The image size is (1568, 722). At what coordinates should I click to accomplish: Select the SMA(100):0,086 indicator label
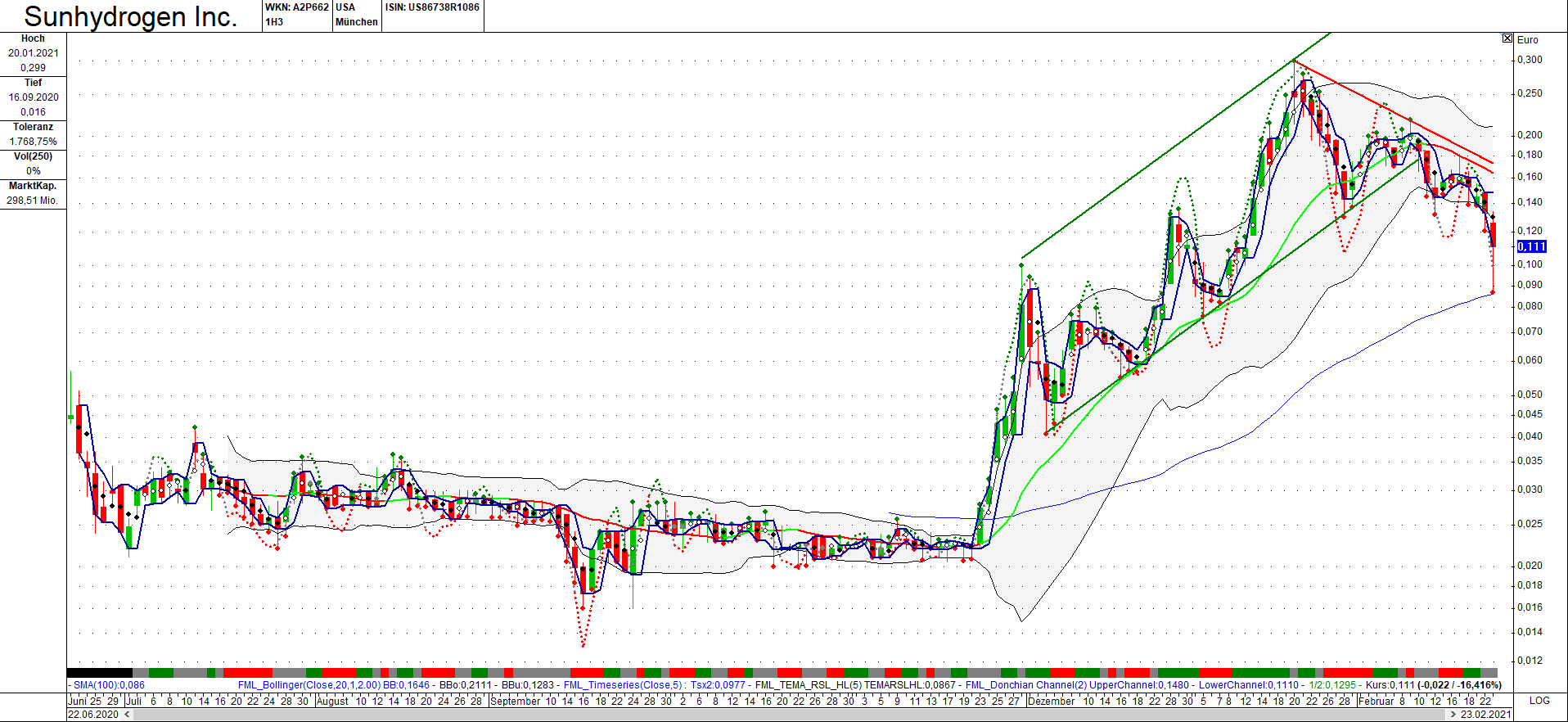(x=109, y=685)
